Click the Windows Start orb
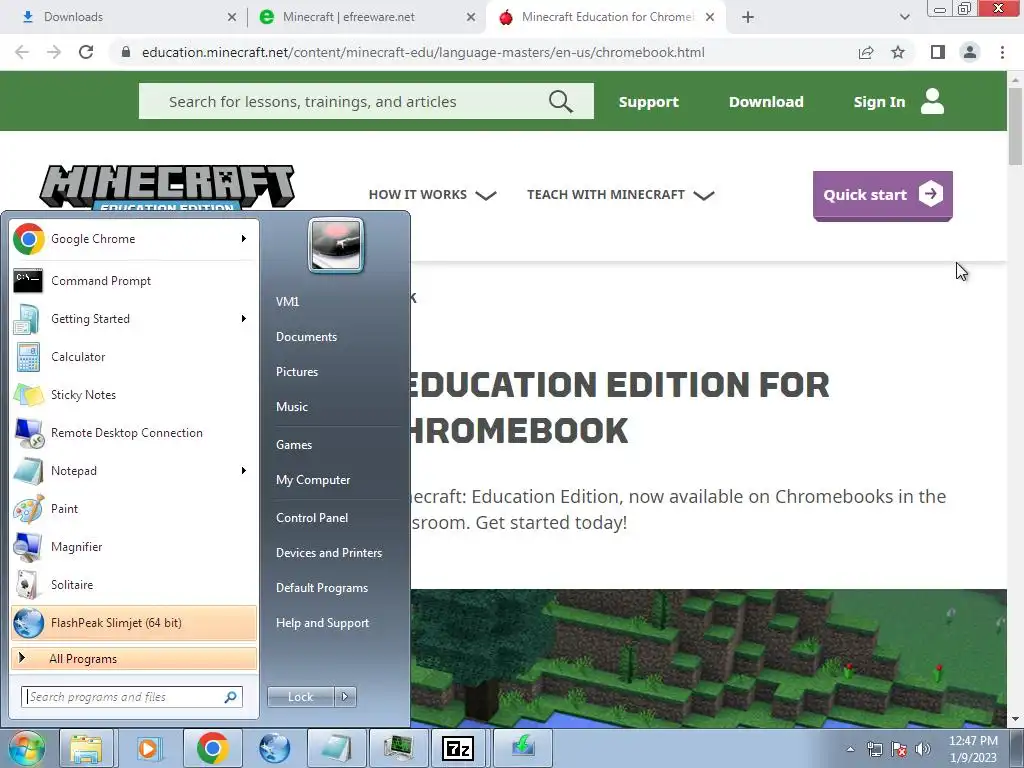 click(x=27, y=748)
